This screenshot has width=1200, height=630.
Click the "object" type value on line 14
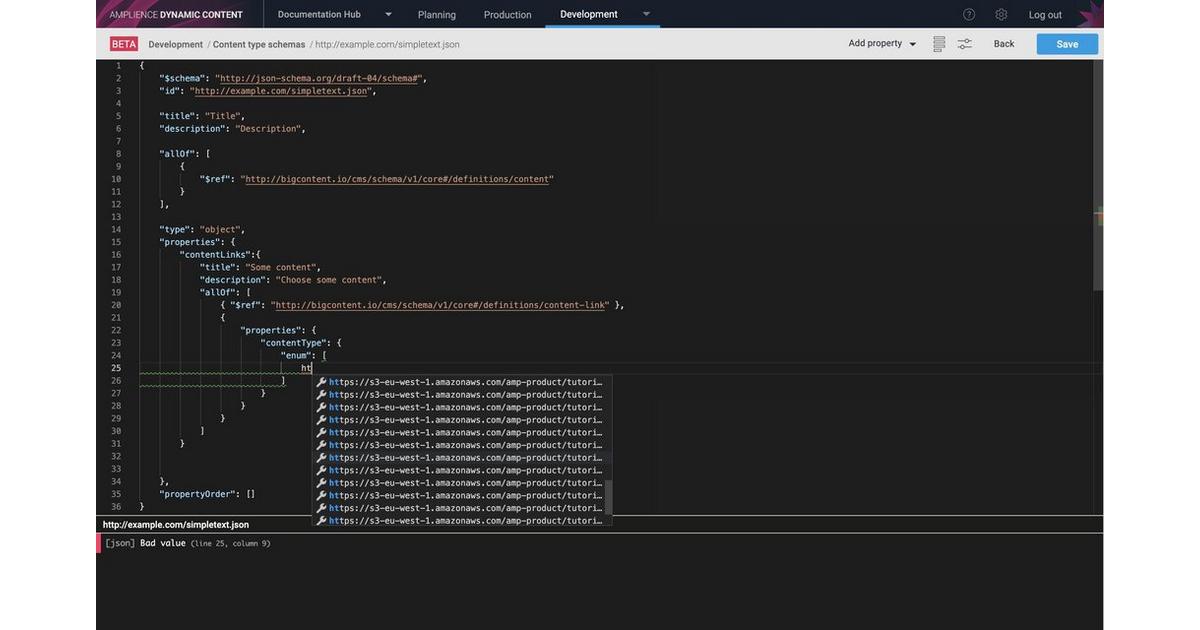click(220, 230)
